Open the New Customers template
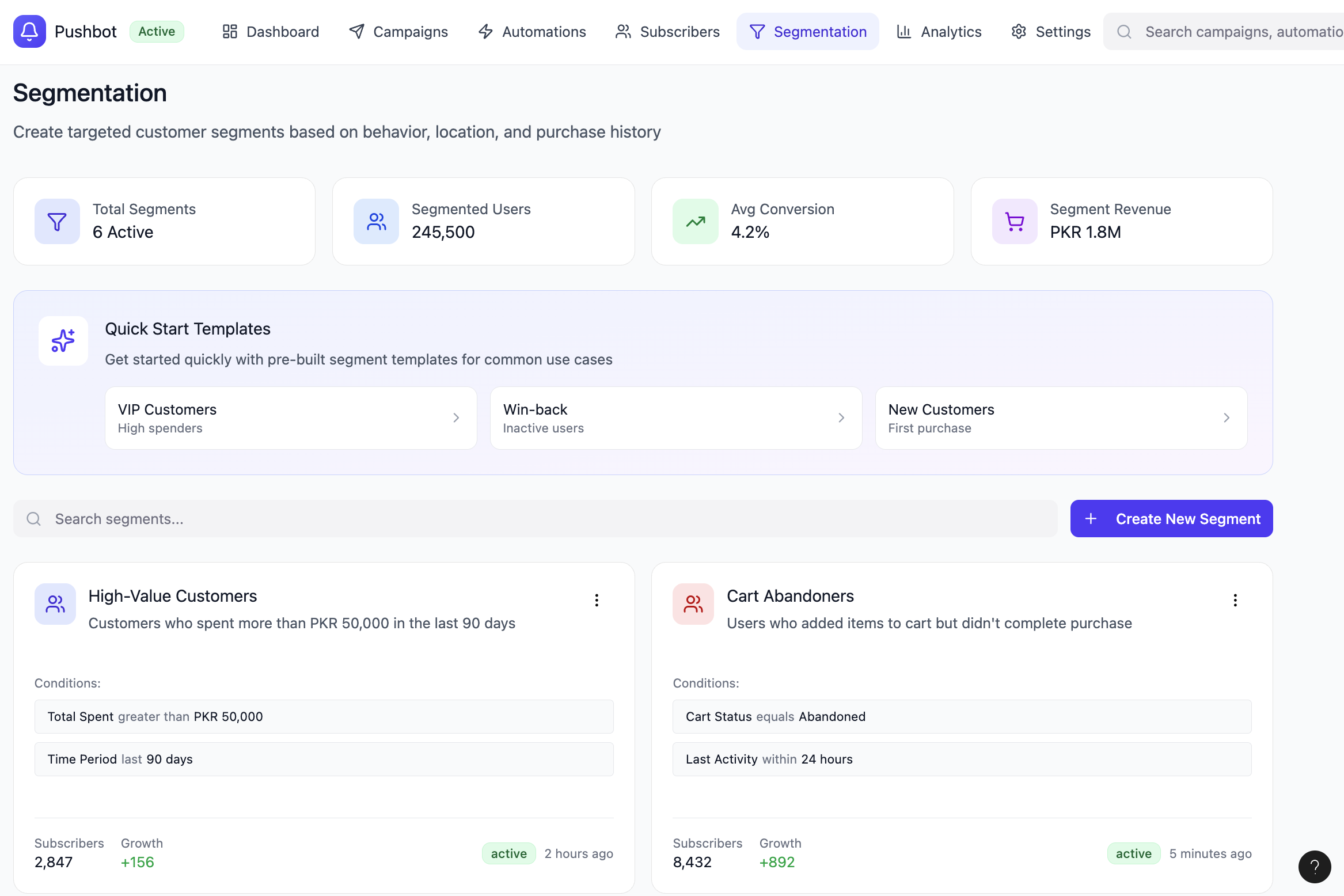 pos(1061,418)
